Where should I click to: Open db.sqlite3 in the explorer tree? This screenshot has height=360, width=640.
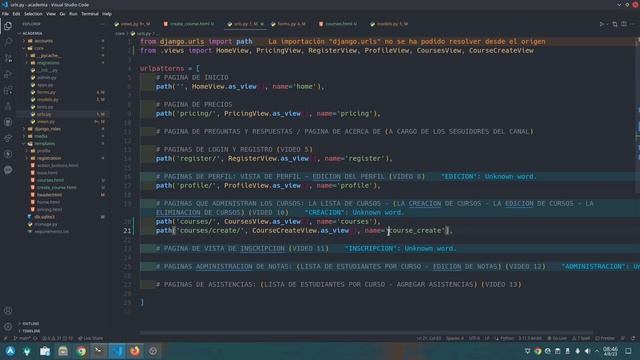pyautogui.click(x=44, y=217)
